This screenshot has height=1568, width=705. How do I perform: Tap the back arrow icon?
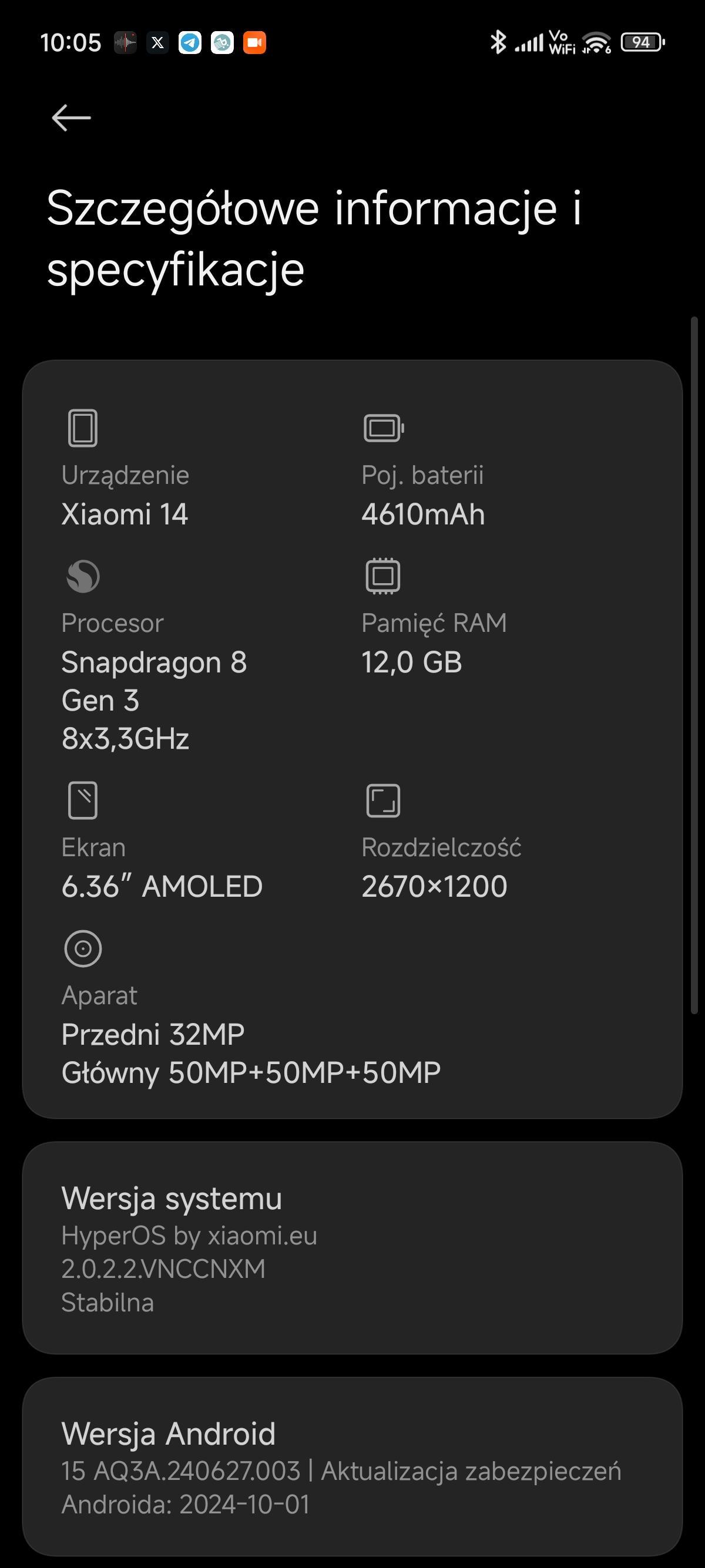coord(71,117)
